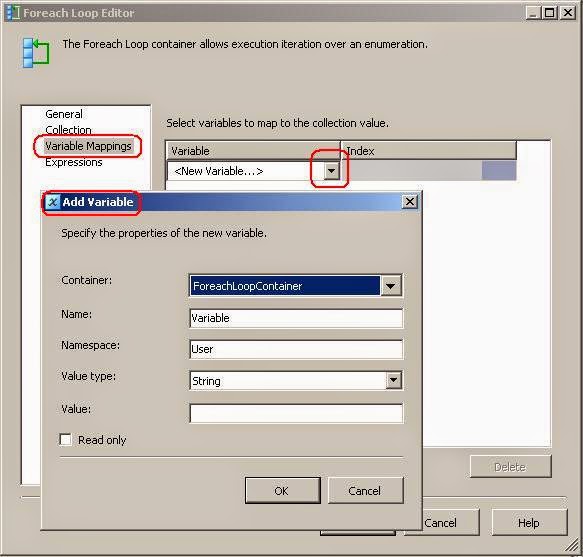Close the Add Variable dialog
The width and height of the screenshot is (583, 557).
point(409,202)
